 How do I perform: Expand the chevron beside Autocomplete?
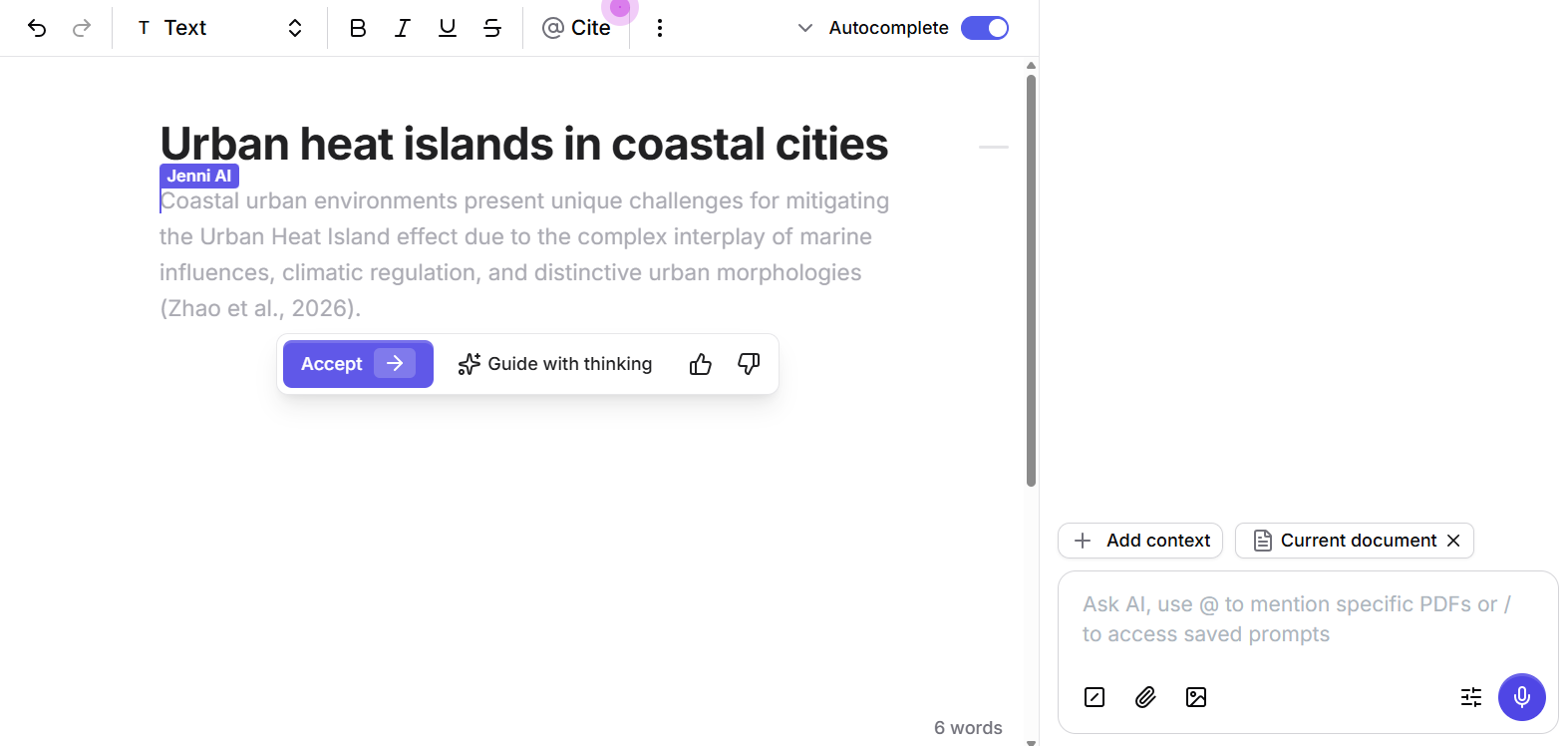point(805,28)
